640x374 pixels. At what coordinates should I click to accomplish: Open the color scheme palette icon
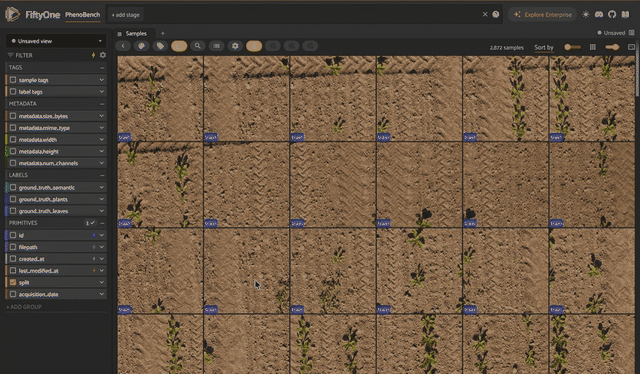coord(141,46)
